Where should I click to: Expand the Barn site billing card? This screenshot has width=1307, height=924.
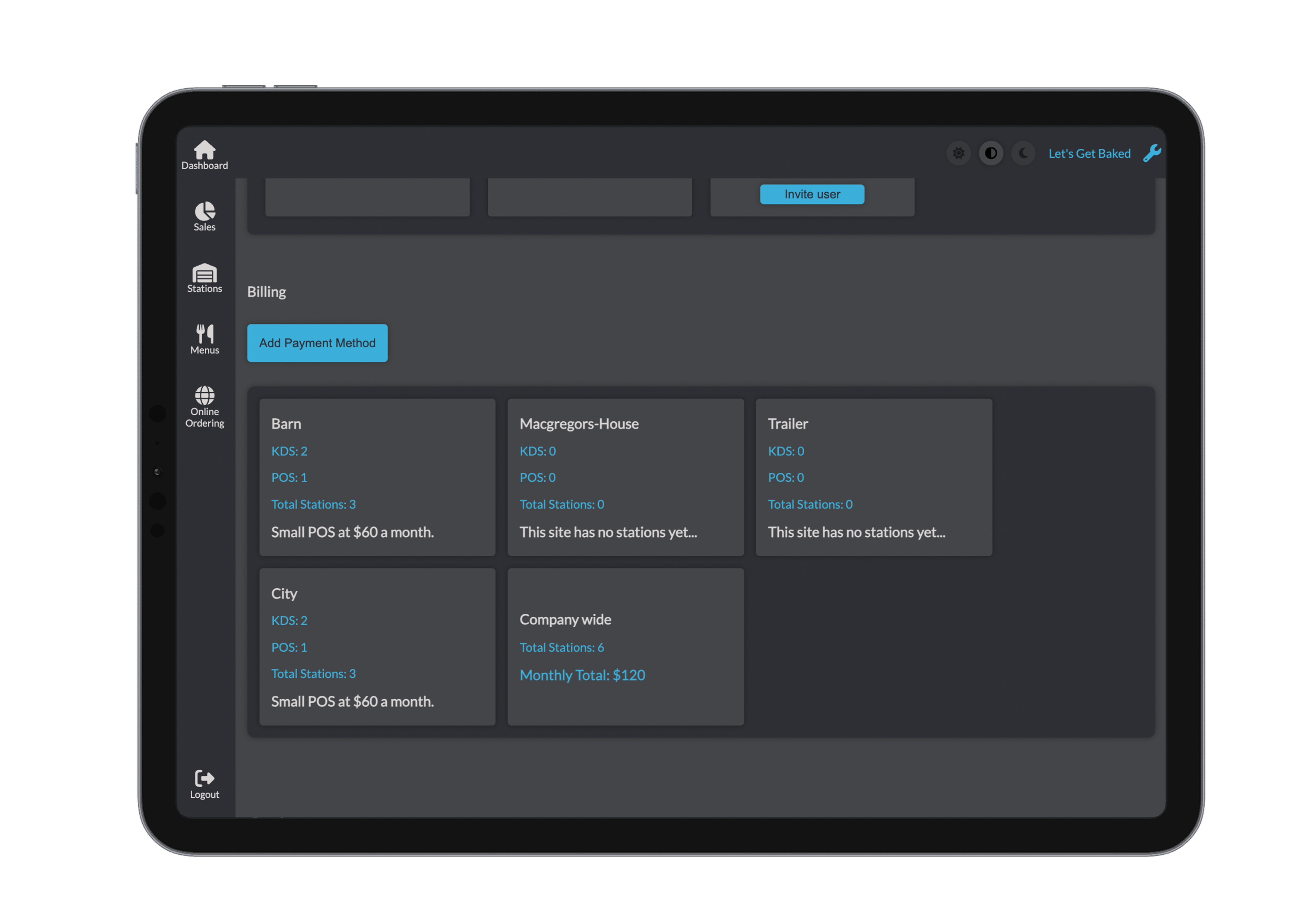coord(377,477)
